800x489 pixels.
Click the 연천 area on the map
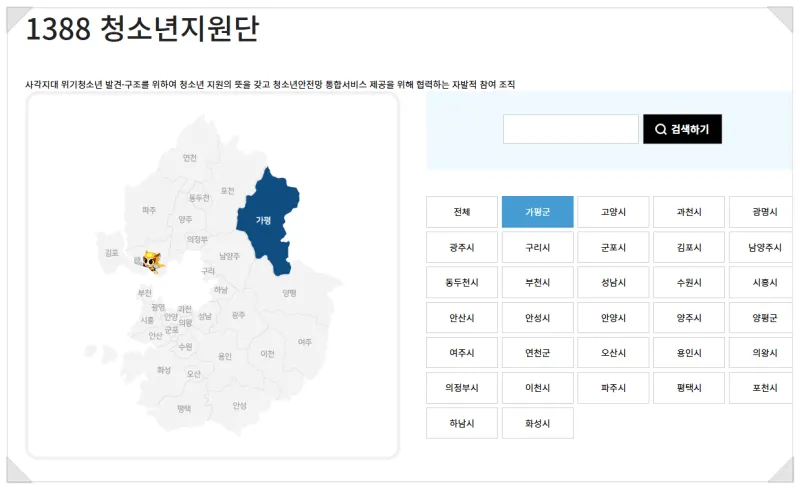[x=190, y=158]
